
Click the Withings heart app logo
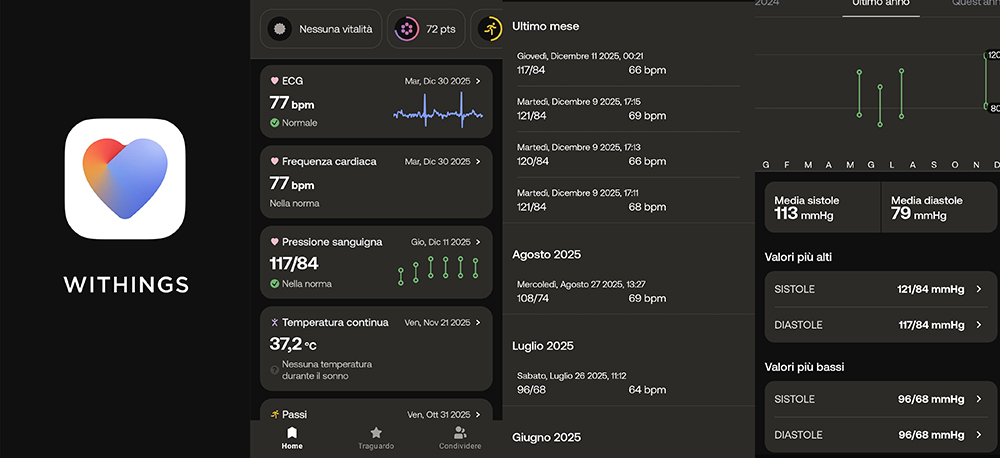[x=125, y=178]
